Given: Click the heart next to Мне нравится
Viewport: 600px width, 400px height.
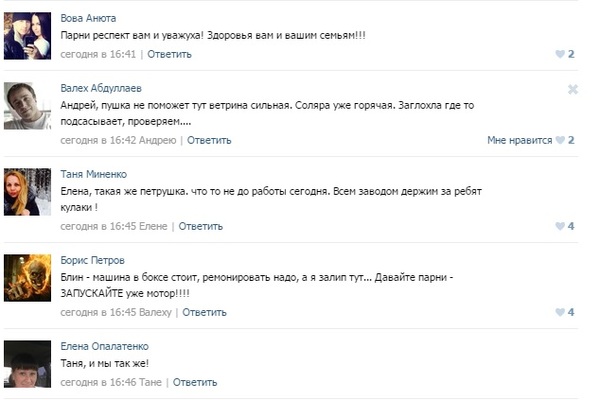Looking at the screenshot, I should (x=560, y=140).
